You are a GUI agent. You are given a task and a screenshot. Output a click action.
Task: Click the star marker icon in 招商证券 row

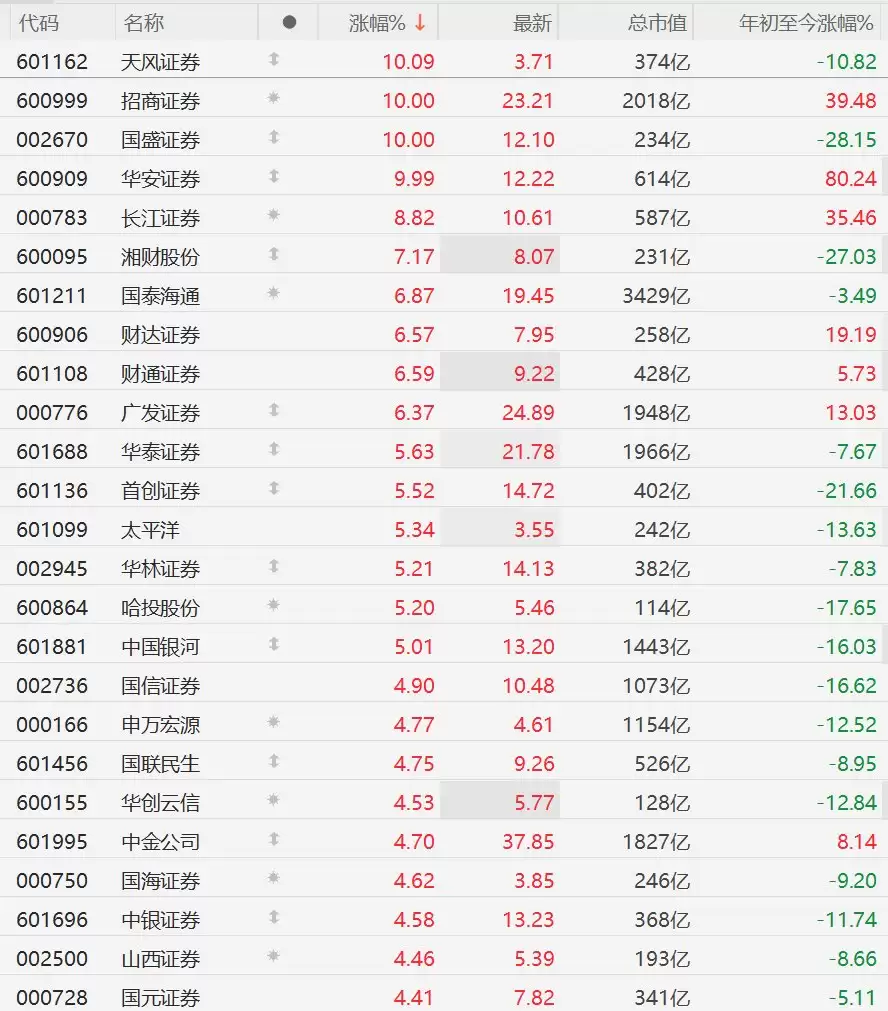click(274, 98)
